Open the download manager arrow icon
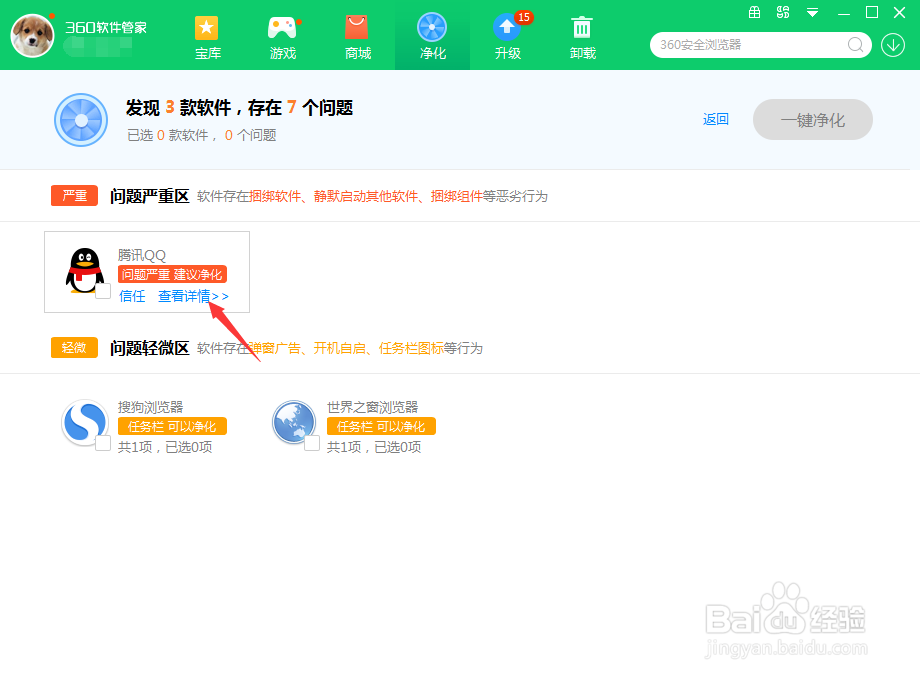The height and width of the screenshot is (680, 920). click(892, 45)
